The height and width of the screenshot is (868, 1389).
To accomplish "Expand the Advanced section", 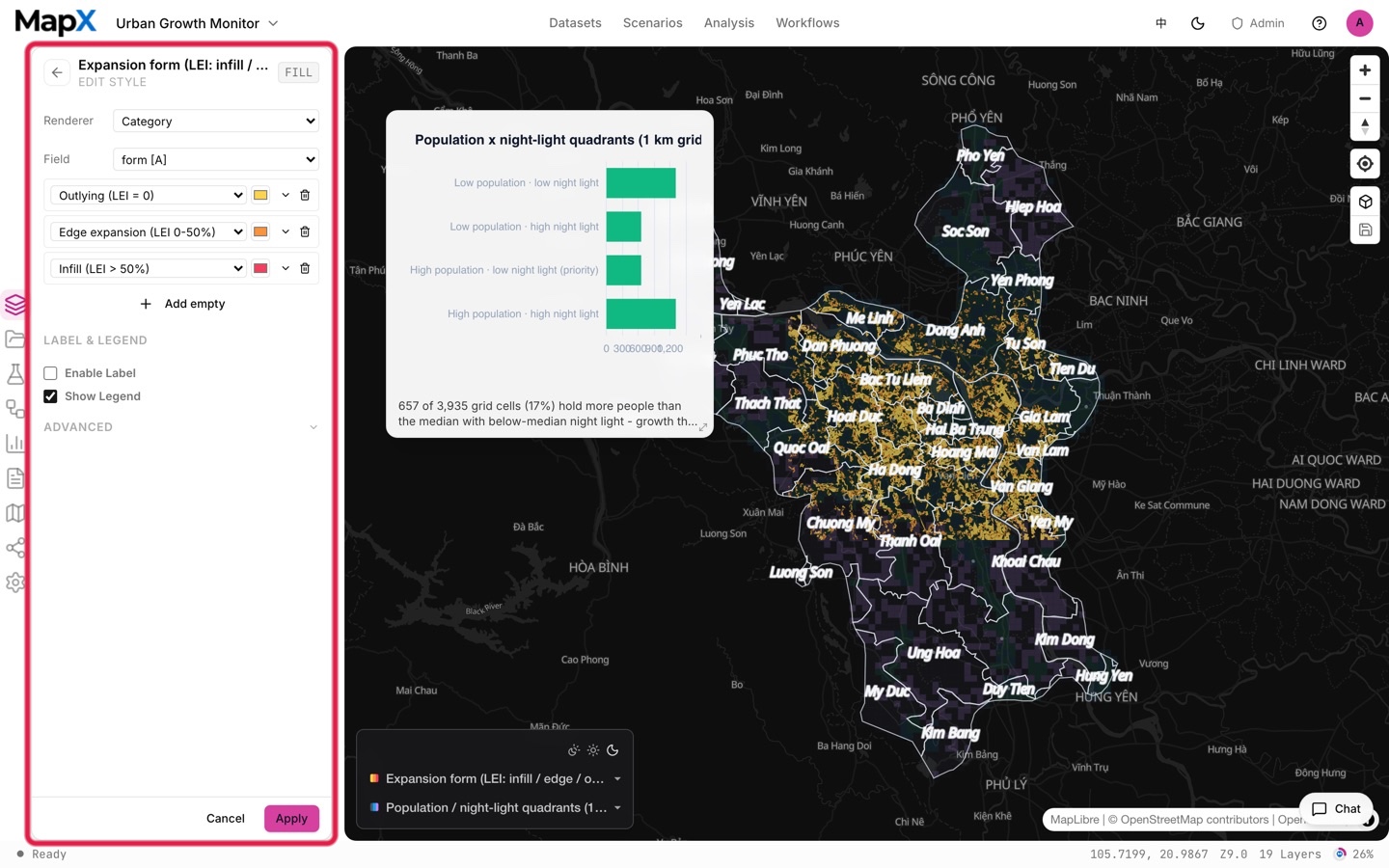I will point(180,427).
